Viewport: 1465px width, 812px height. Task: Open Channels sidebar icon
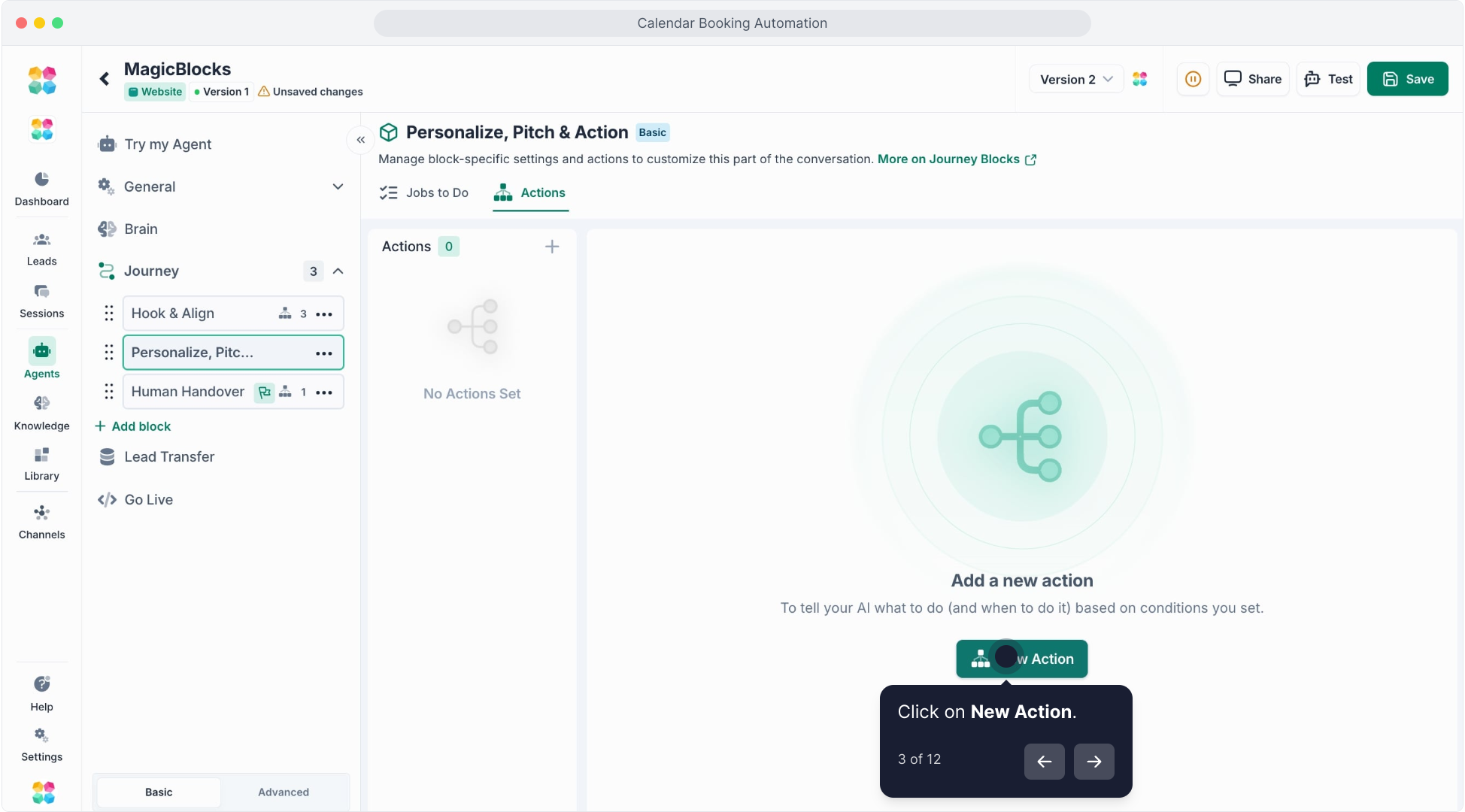tap(41, 513)
